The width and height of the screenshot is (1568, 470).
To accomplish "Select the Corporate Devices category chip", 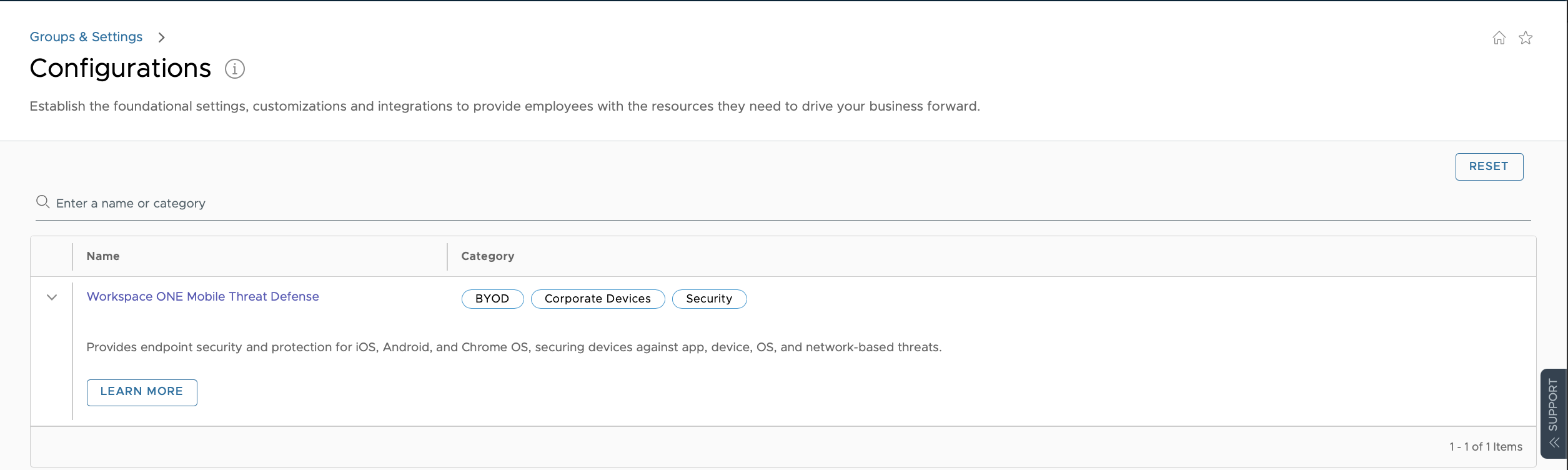I will coord(597,299).
